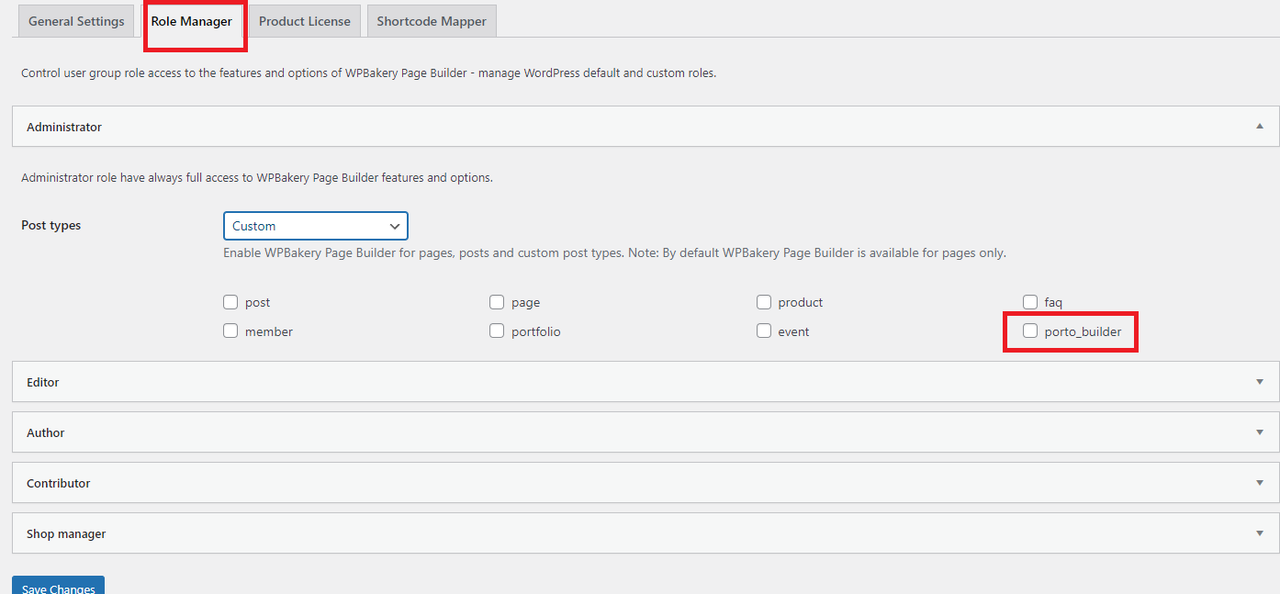
Task: Enable the event checkbox
Action: pos(764,331)
